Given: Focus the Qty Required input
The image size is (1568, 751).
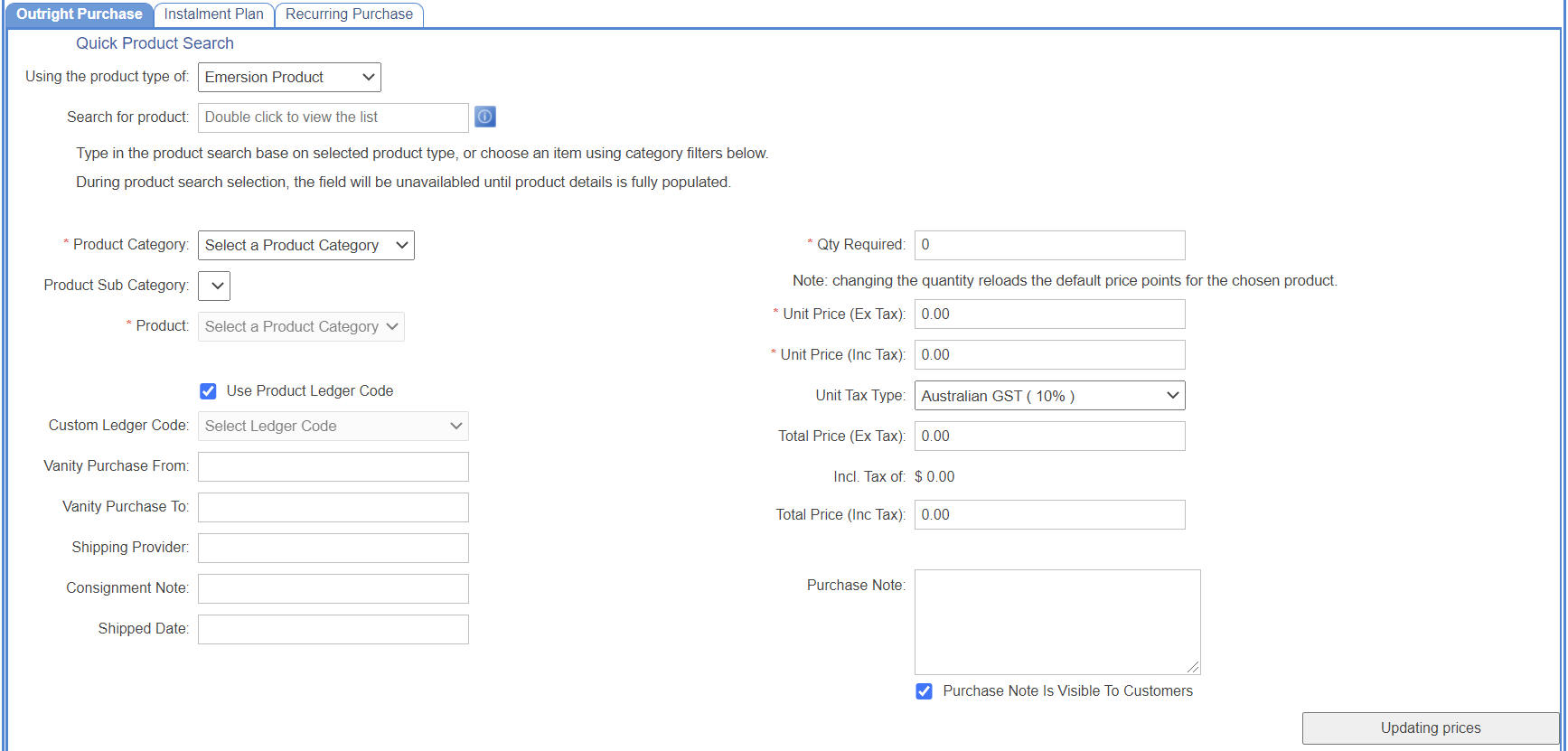Looking at the screenshot, I should [1049, 245].
